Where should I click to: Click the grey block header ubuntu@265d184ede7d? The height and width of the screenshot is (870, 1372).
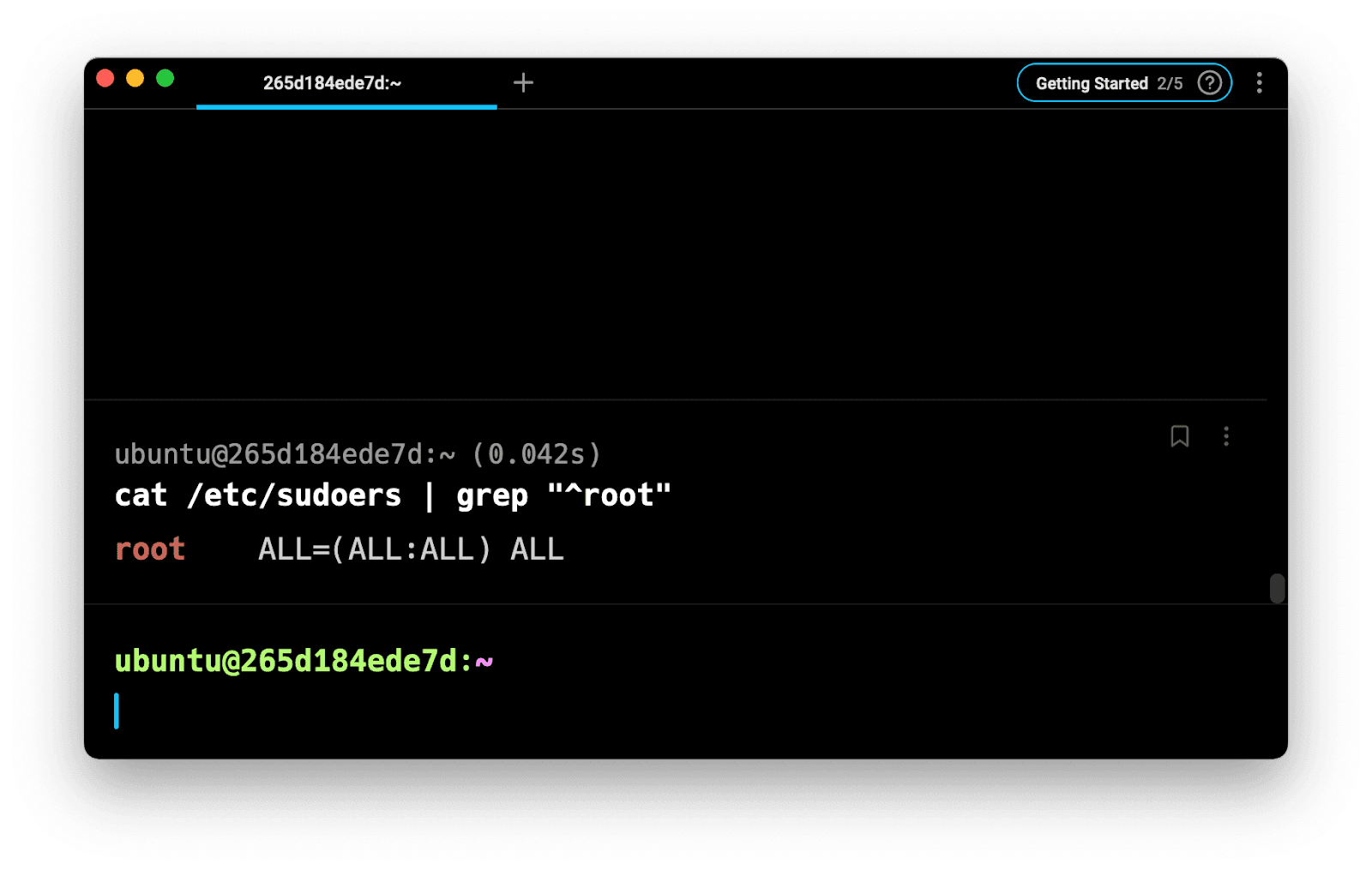pos(274,453)
